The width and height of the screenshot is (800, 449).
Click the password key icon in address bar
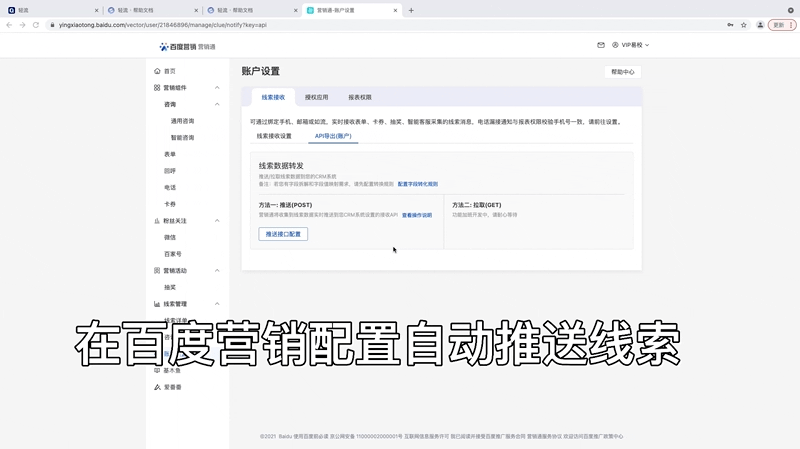[x=730, y=24]
